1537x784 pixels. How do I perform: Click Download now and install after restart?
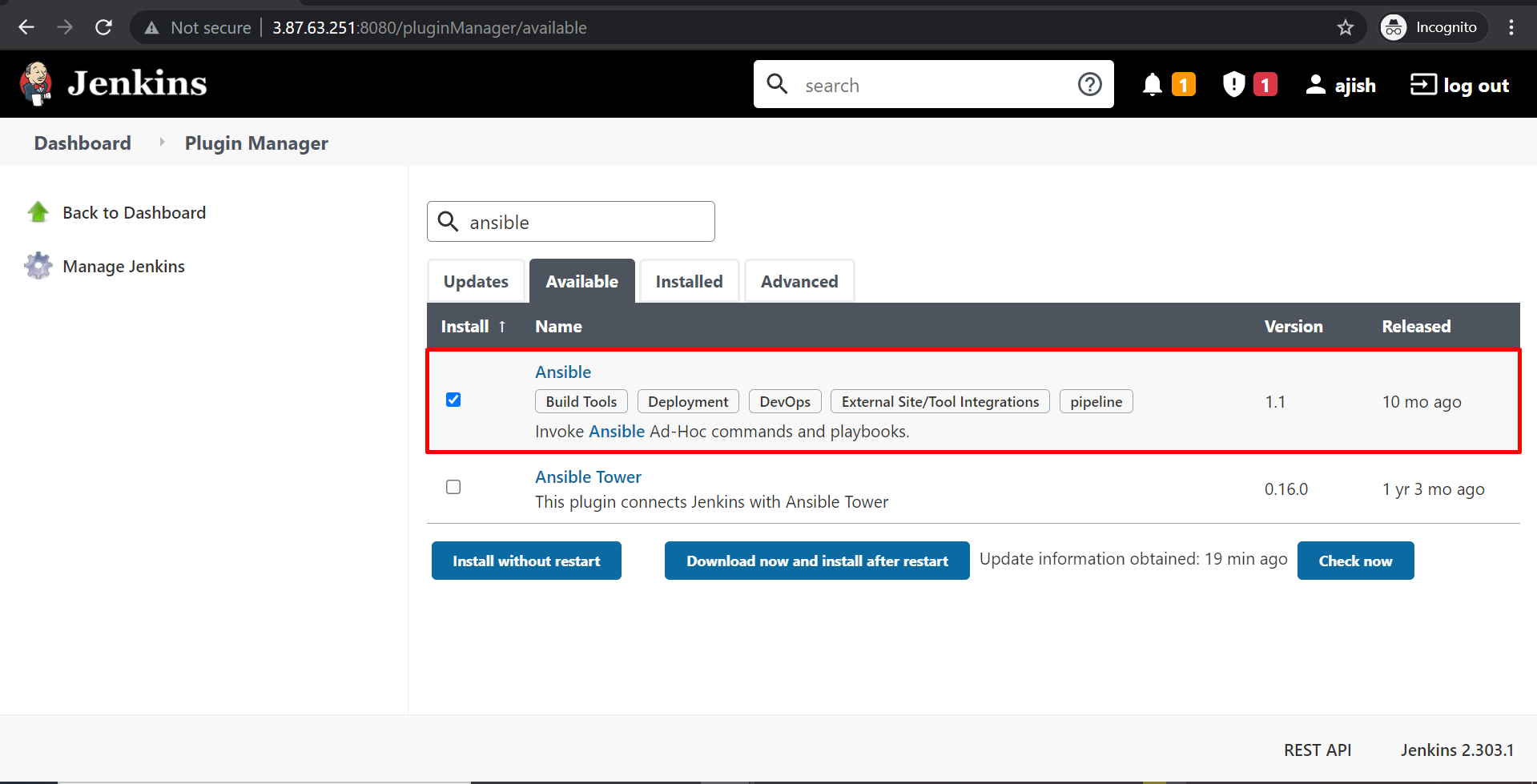click(817, 561)
